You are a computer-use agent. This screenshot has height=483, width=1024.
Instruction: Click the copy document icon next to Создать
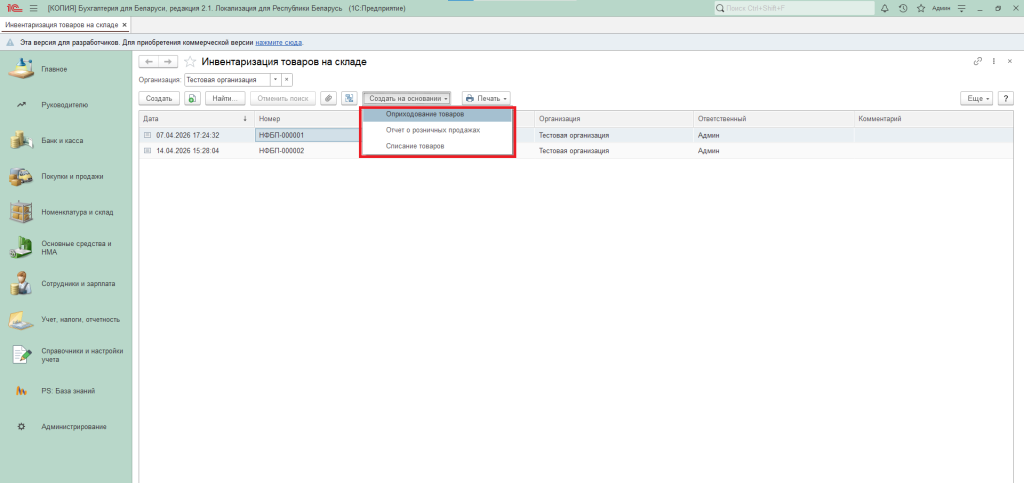(x=192, y=98)
